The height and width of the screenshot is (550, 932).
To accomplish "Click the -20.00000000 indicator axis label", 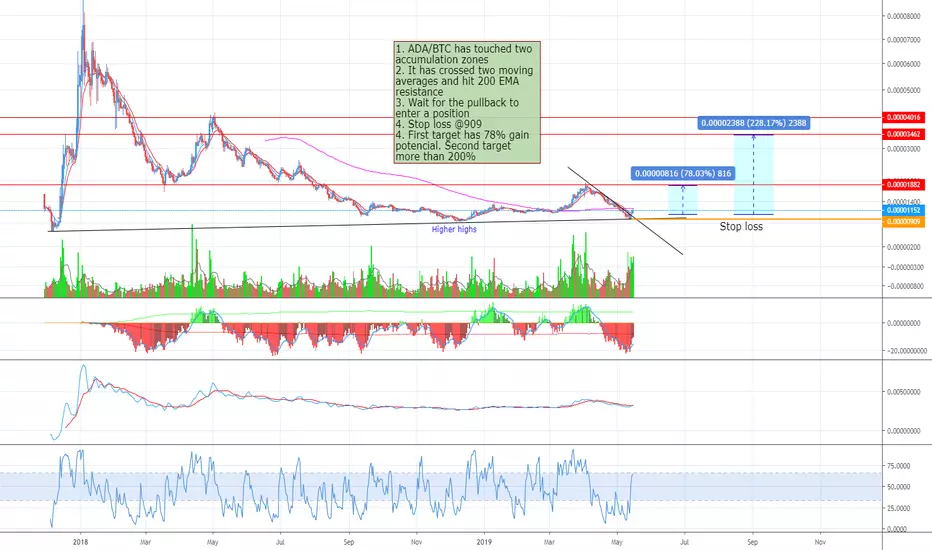I will tap(906, 351).
